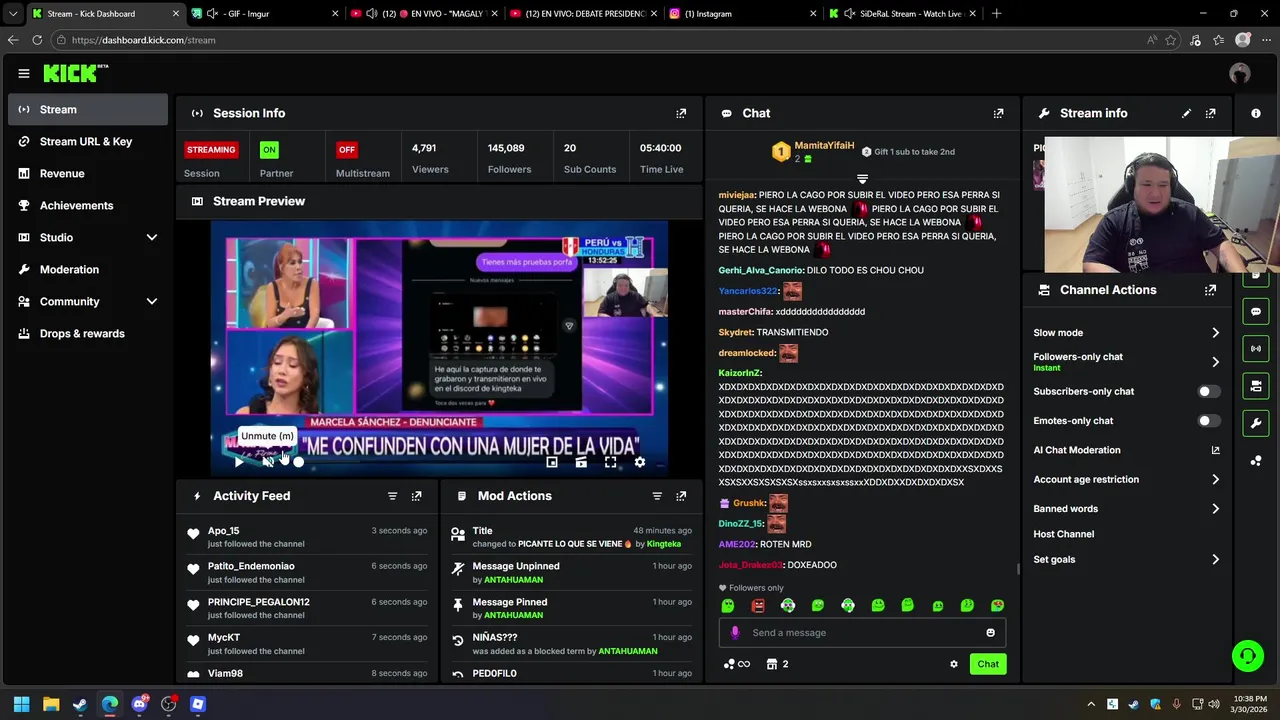The width and height of the screenshot is (1280, 720).
Task: Click the shop icon below message box
Action: coord(772,664)
